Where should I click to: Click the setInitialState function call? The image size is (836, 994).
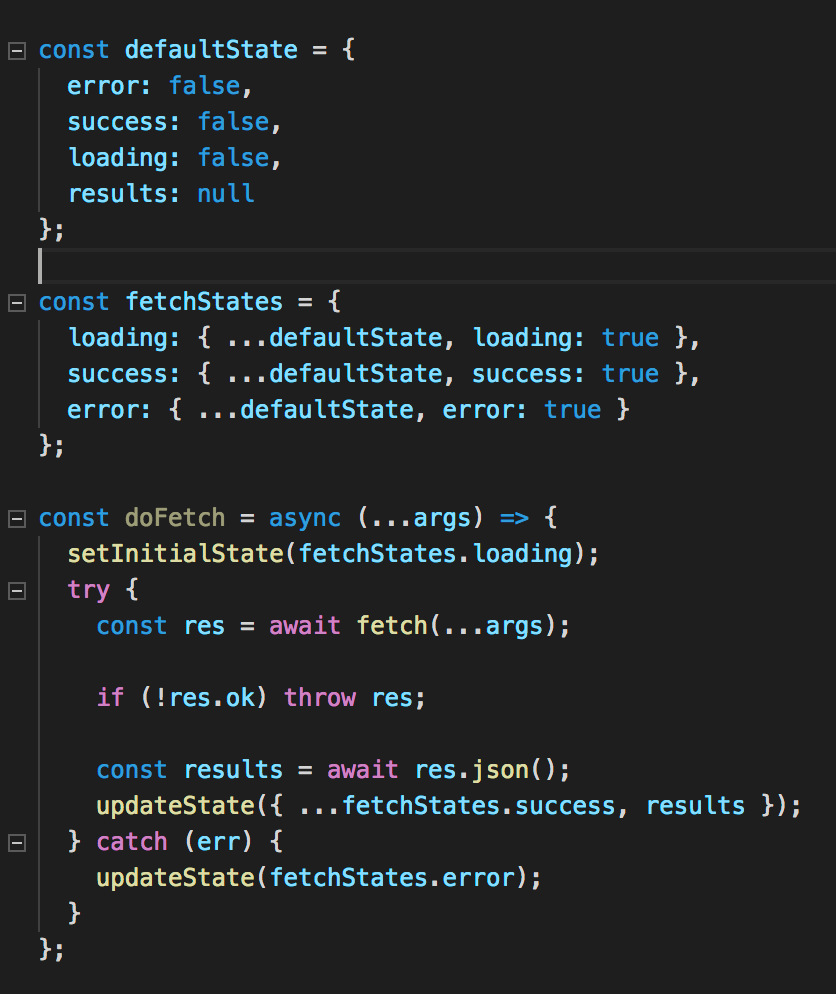pos(175,553)
